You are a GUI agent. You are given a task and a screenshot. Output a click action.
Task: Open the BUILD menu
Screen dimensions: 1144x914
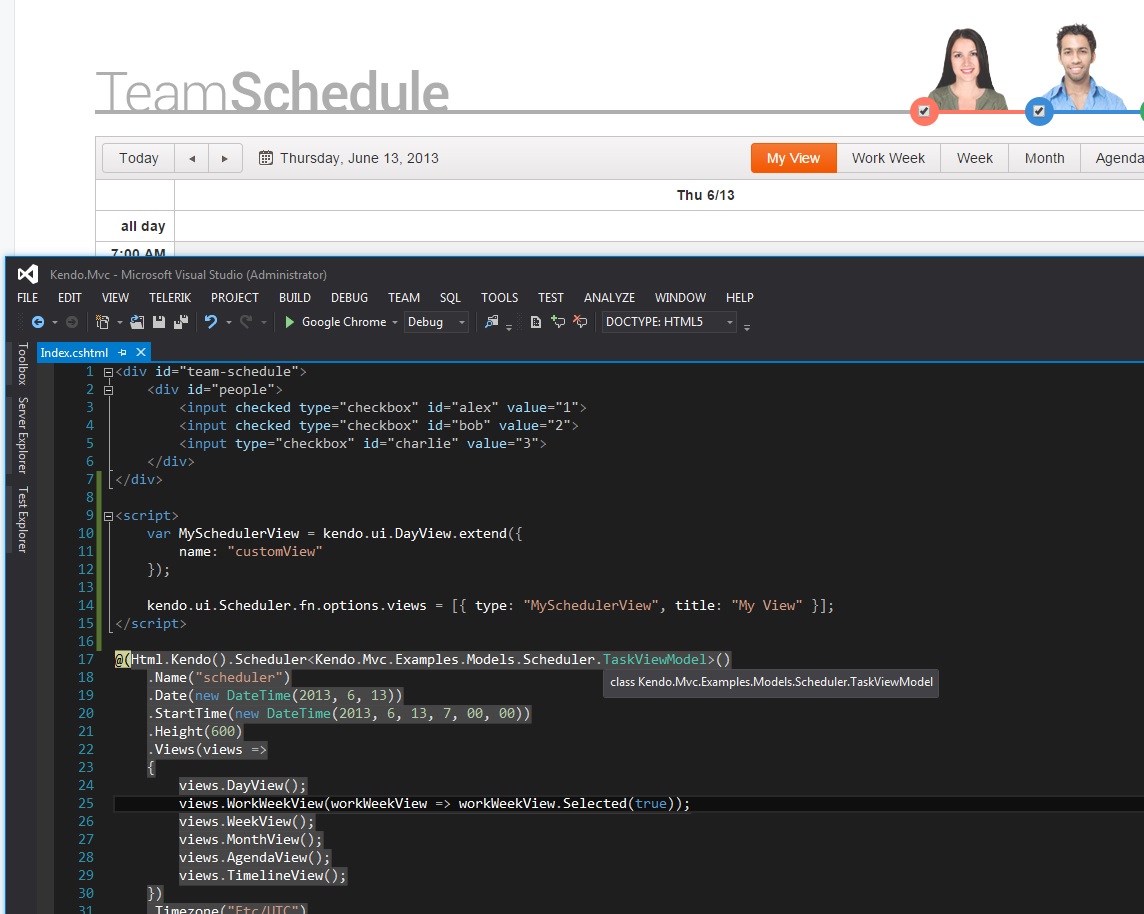click(x=295, y=298)
